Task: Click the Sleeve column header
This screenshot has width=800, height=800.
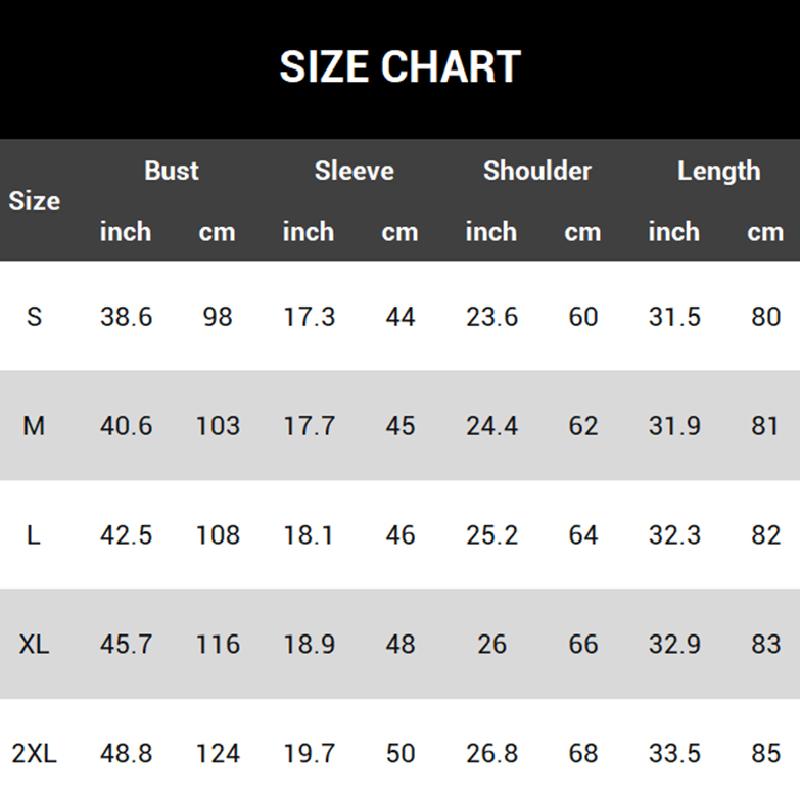Action: (x=354, y=171)
